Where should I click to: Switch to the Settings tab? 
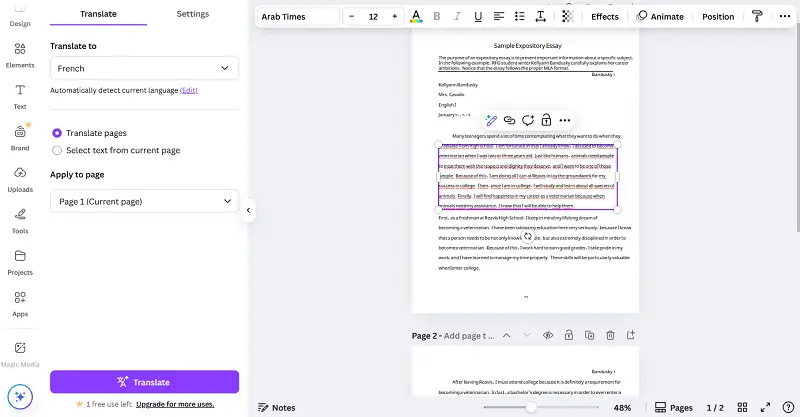point(193,14)
